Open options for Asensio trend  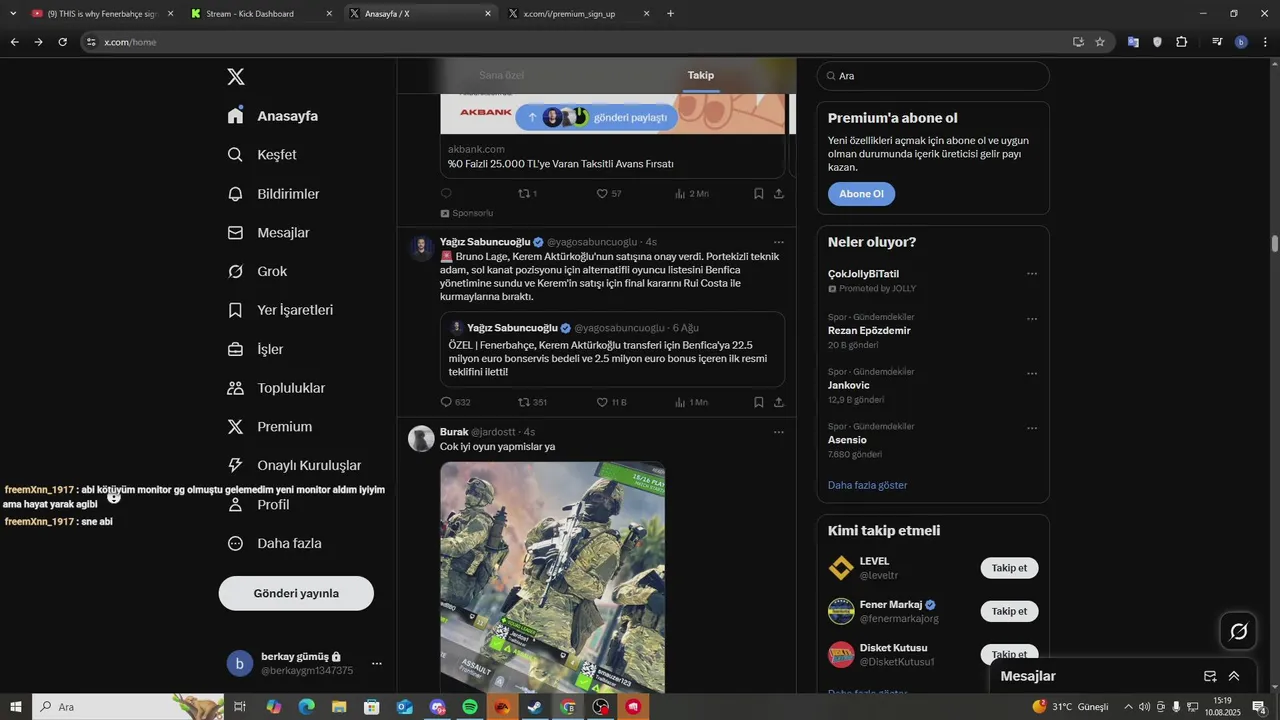click(x=1032, y=428)
